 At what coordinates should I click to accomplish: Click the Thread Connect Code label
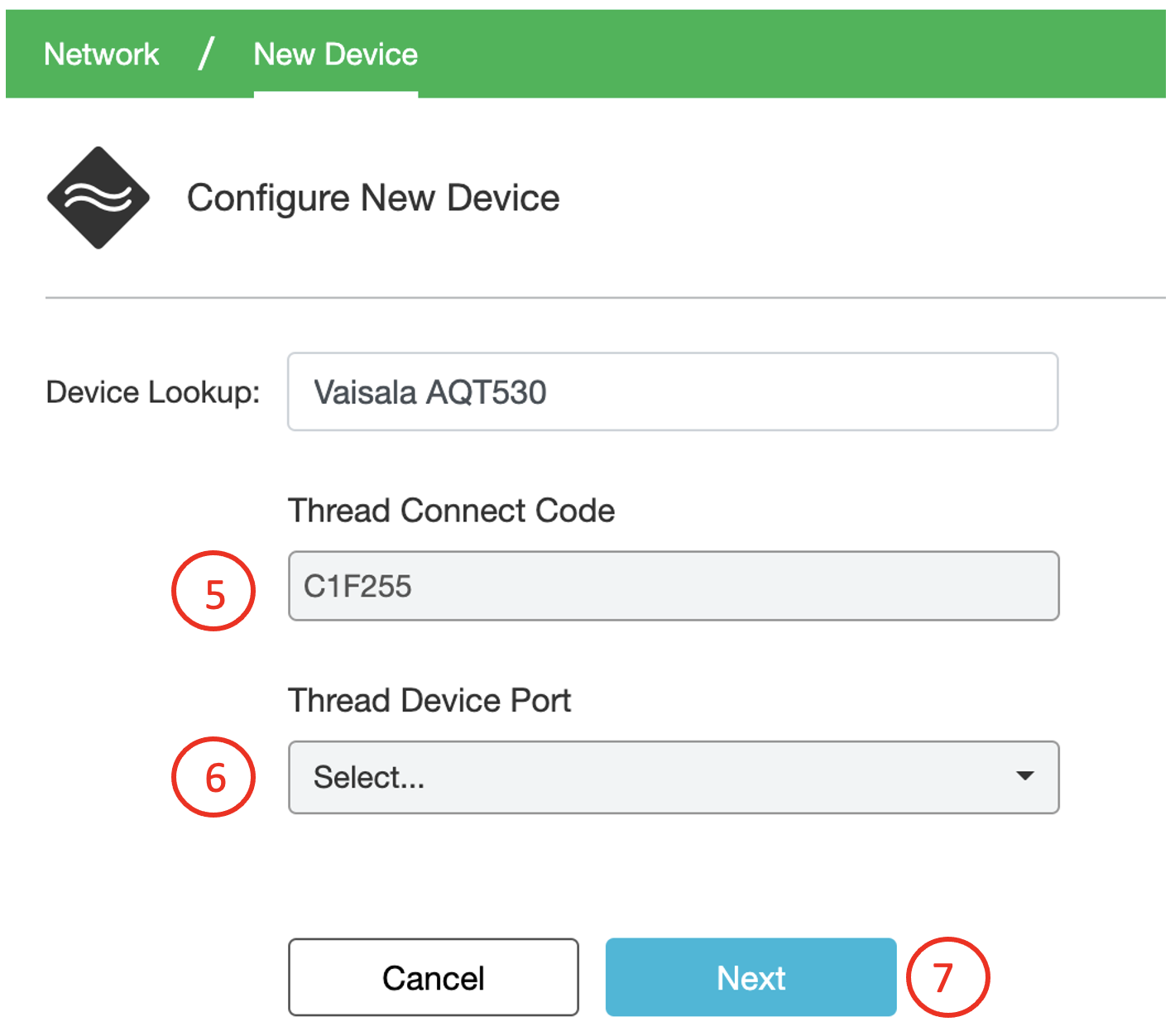(451, 511)
